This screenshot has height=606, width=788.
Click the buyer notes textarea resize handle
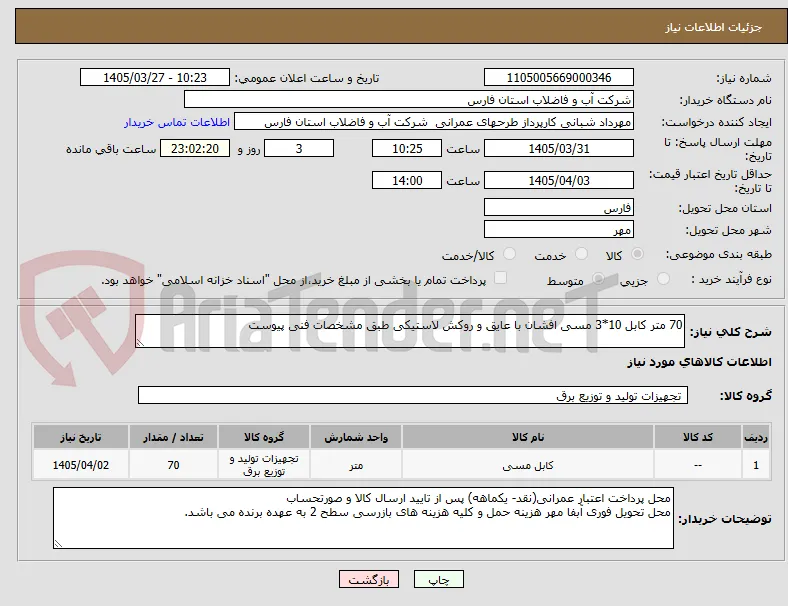58,543
